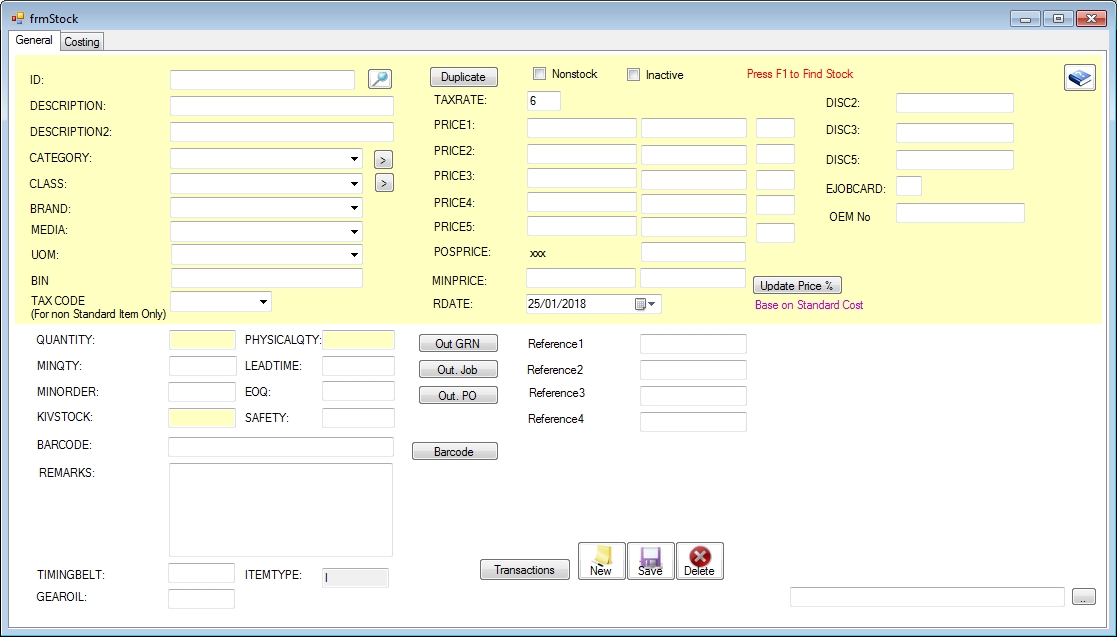Click the TAXRATE field
Viewport: 1117px width, 637px height.
[x=544, y=100]
